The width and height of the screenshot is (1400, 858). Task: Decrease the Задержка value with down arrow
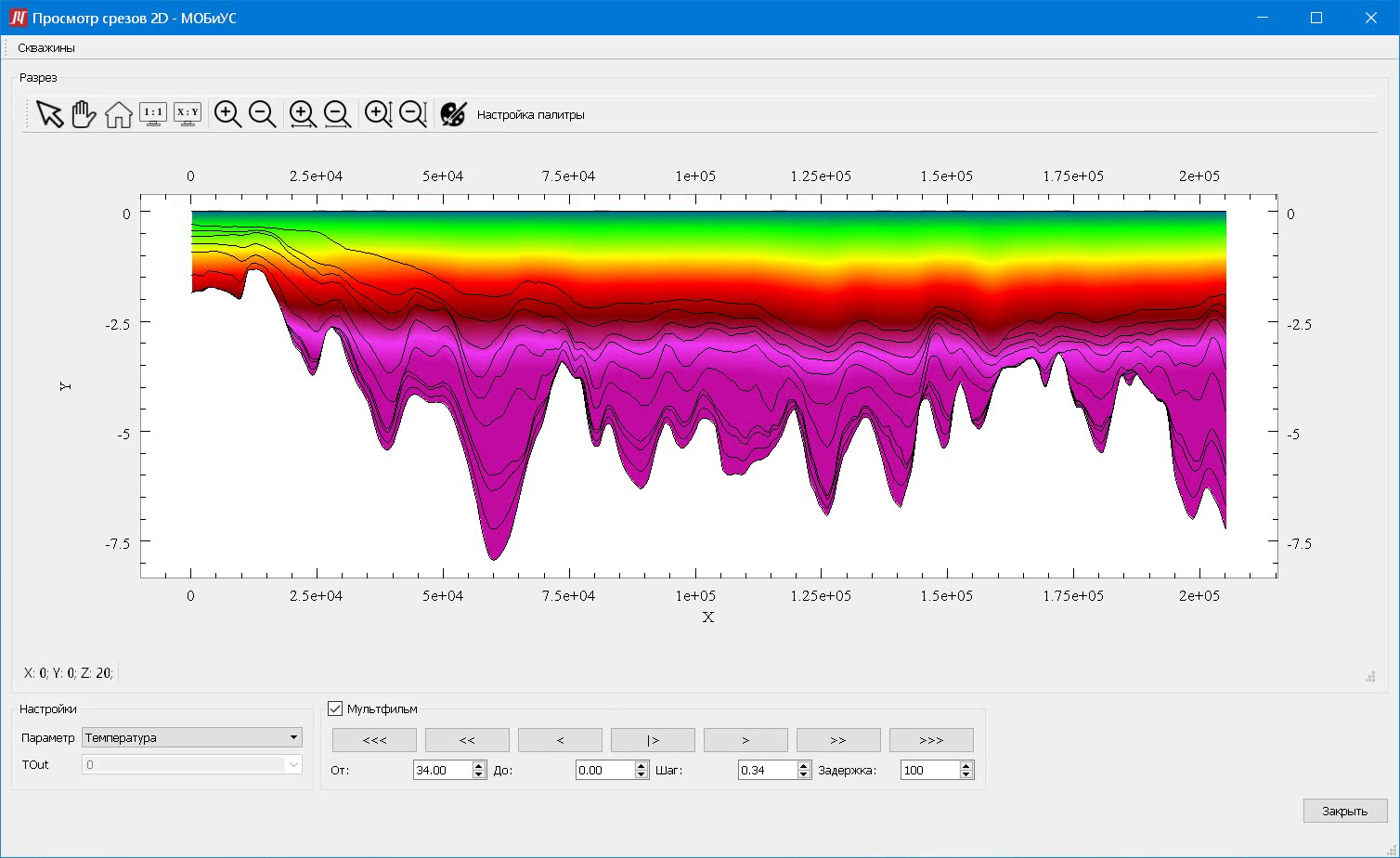[x=966, y=774]
